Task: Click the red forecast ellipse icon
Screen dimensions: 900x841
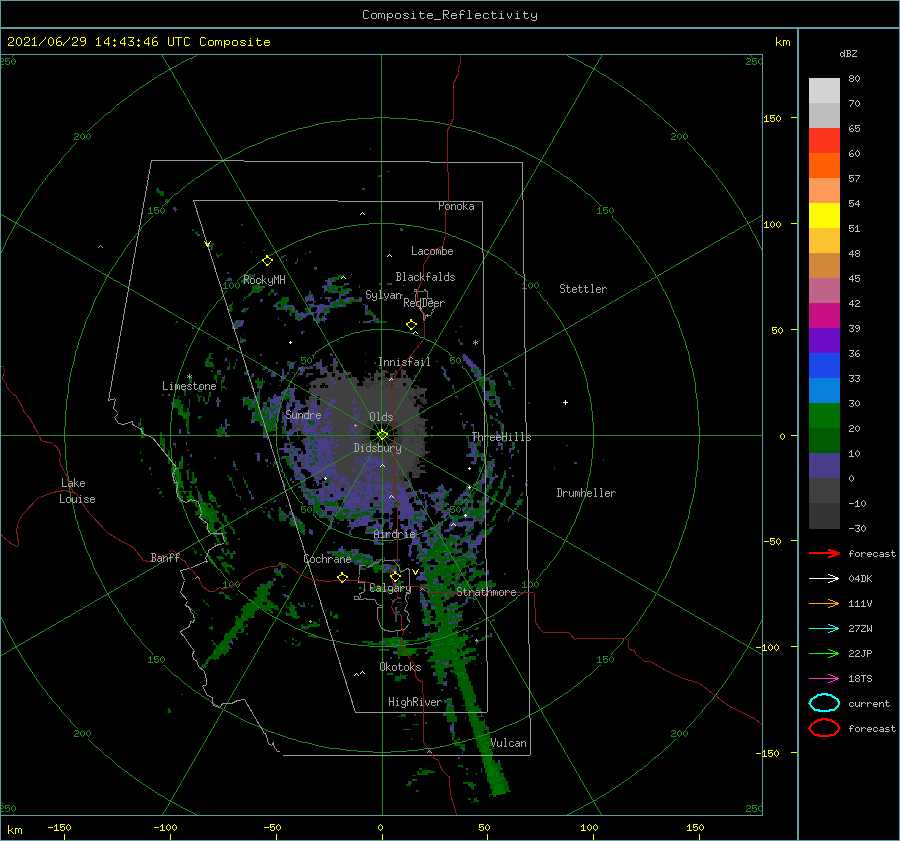Action: click(x=824, y=728)
